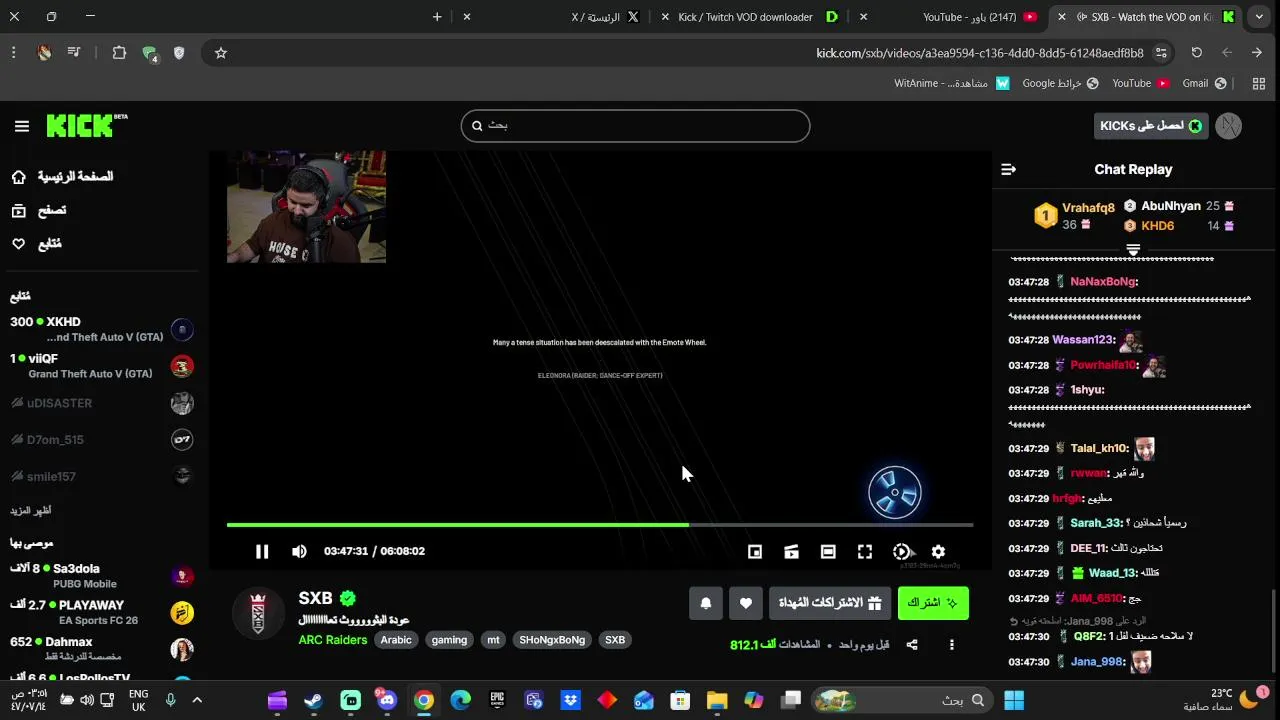Open the playback speed control

tap(902, 551)
